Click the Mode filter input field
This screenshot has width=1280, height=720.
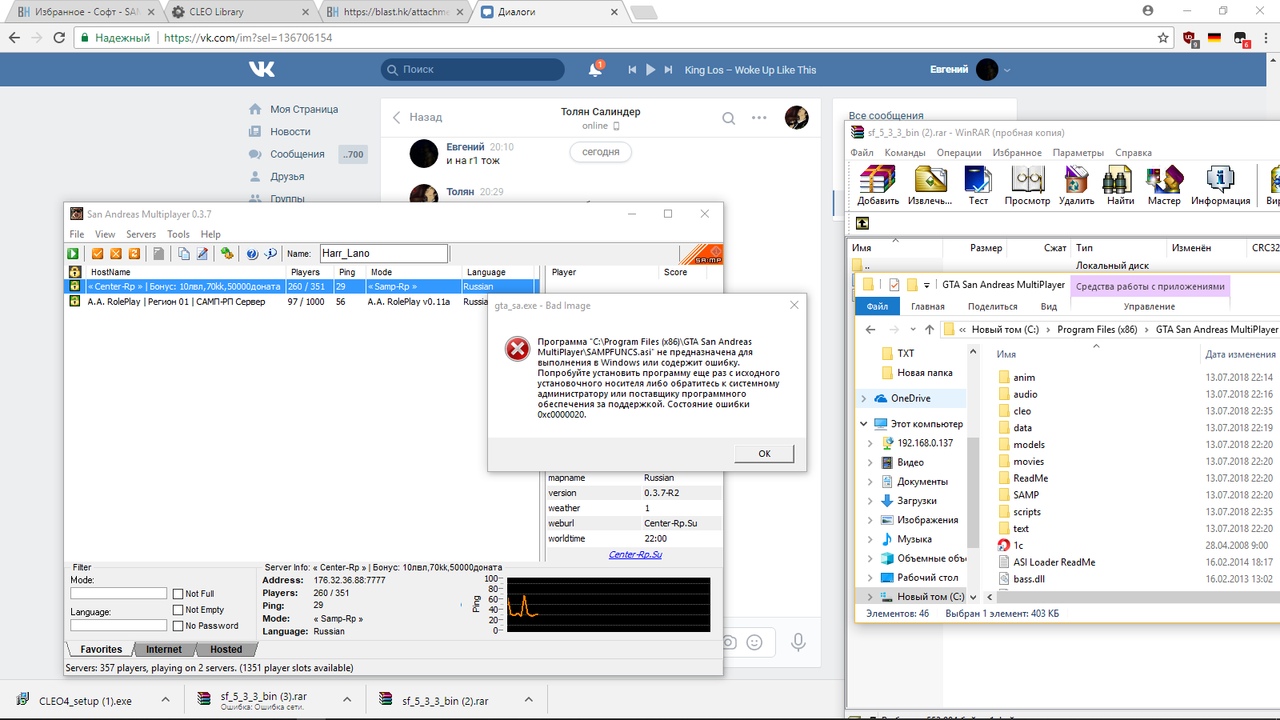[x=118, y=593]
